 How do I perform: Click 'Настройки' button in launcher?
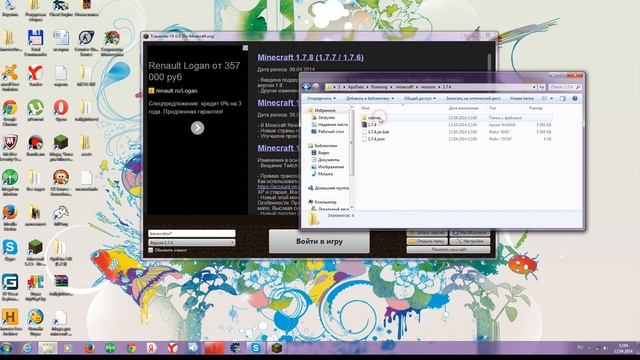pos(470,241)
